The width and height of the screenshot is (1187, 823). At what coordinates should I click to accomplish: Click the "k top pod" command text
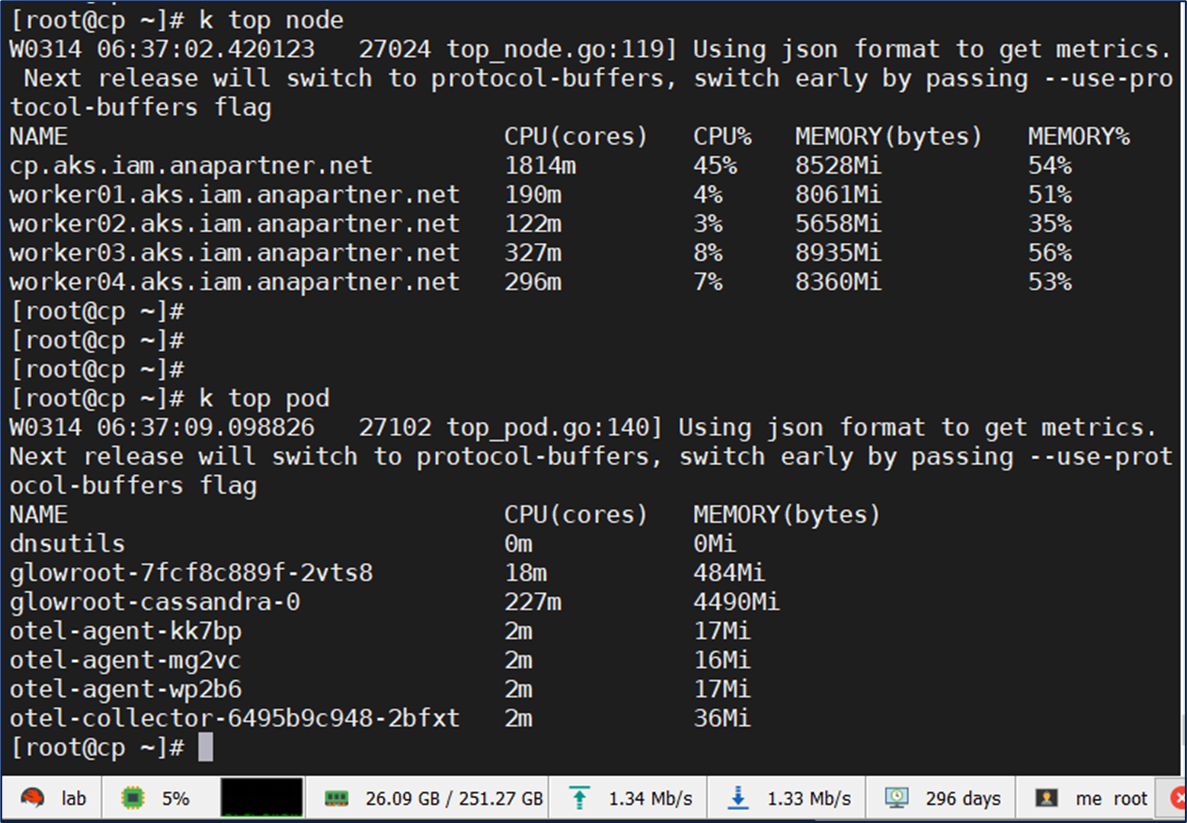[x=264, y=399]
